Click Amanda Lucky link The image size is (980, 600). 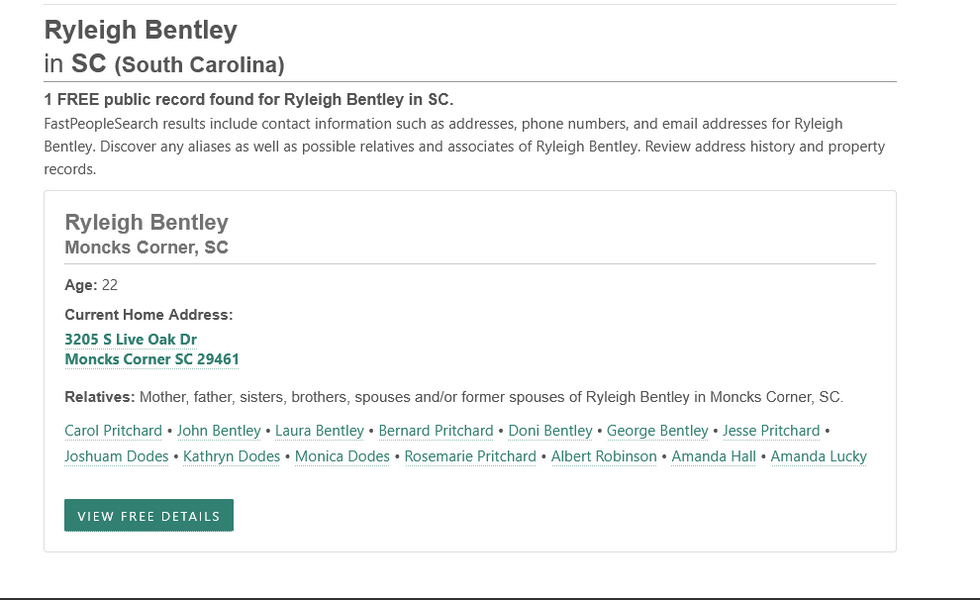[818, 457]
